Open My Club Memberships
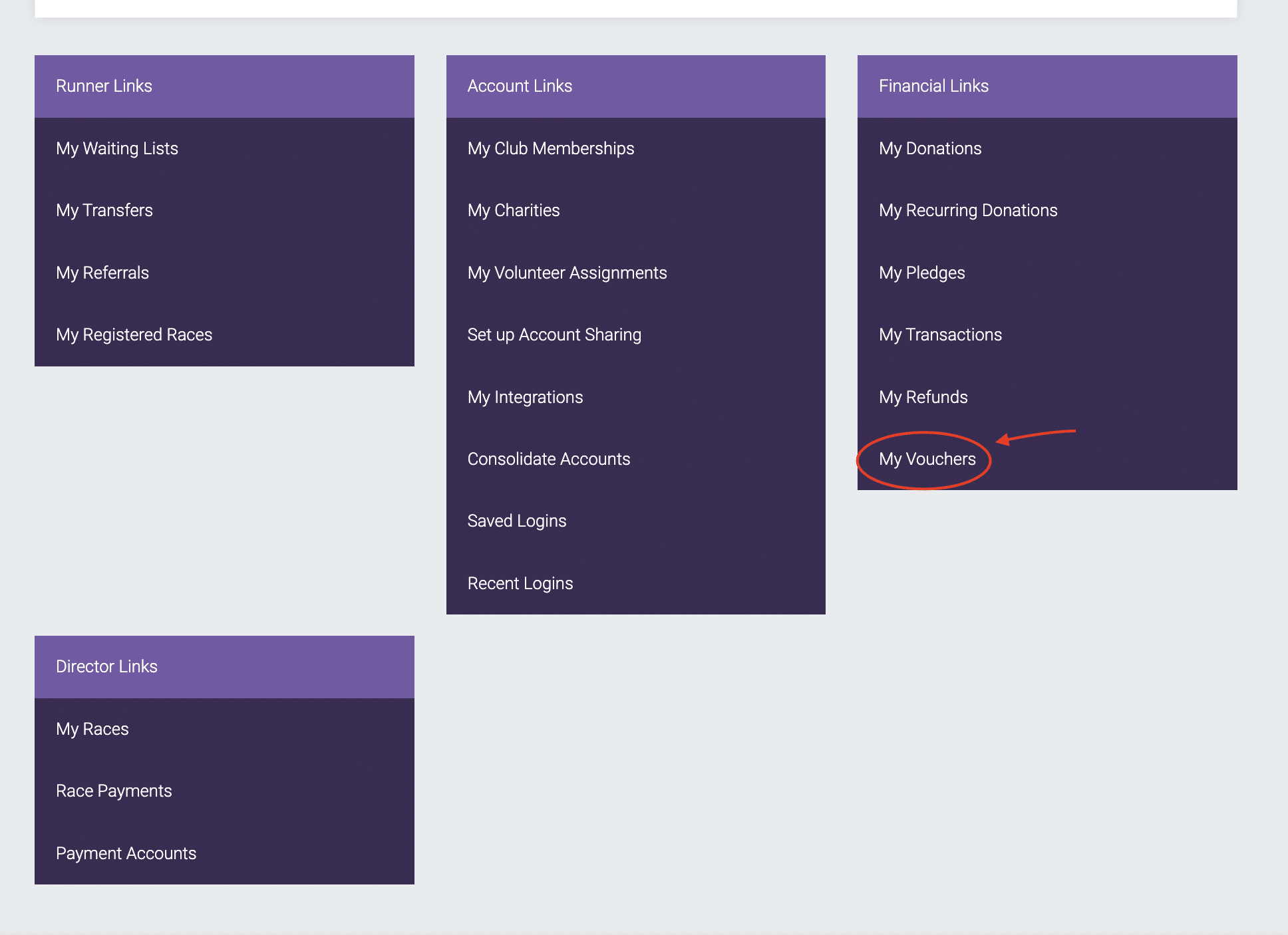Viewport: 1288px width, 935px height. coord(551,148)
